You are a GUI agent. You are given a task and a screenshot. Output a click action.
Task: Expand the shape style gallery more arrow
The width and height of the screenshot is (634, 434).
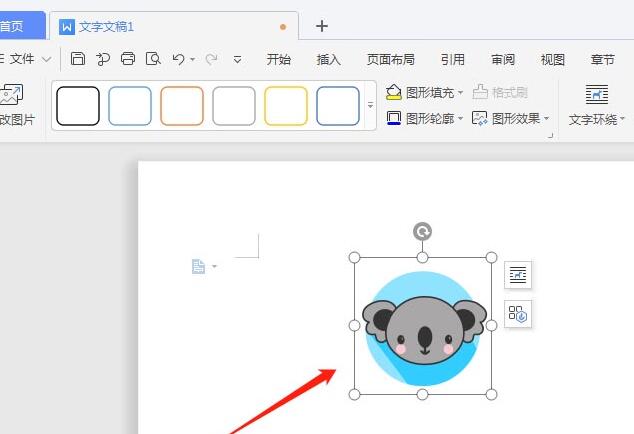point(370,105)
